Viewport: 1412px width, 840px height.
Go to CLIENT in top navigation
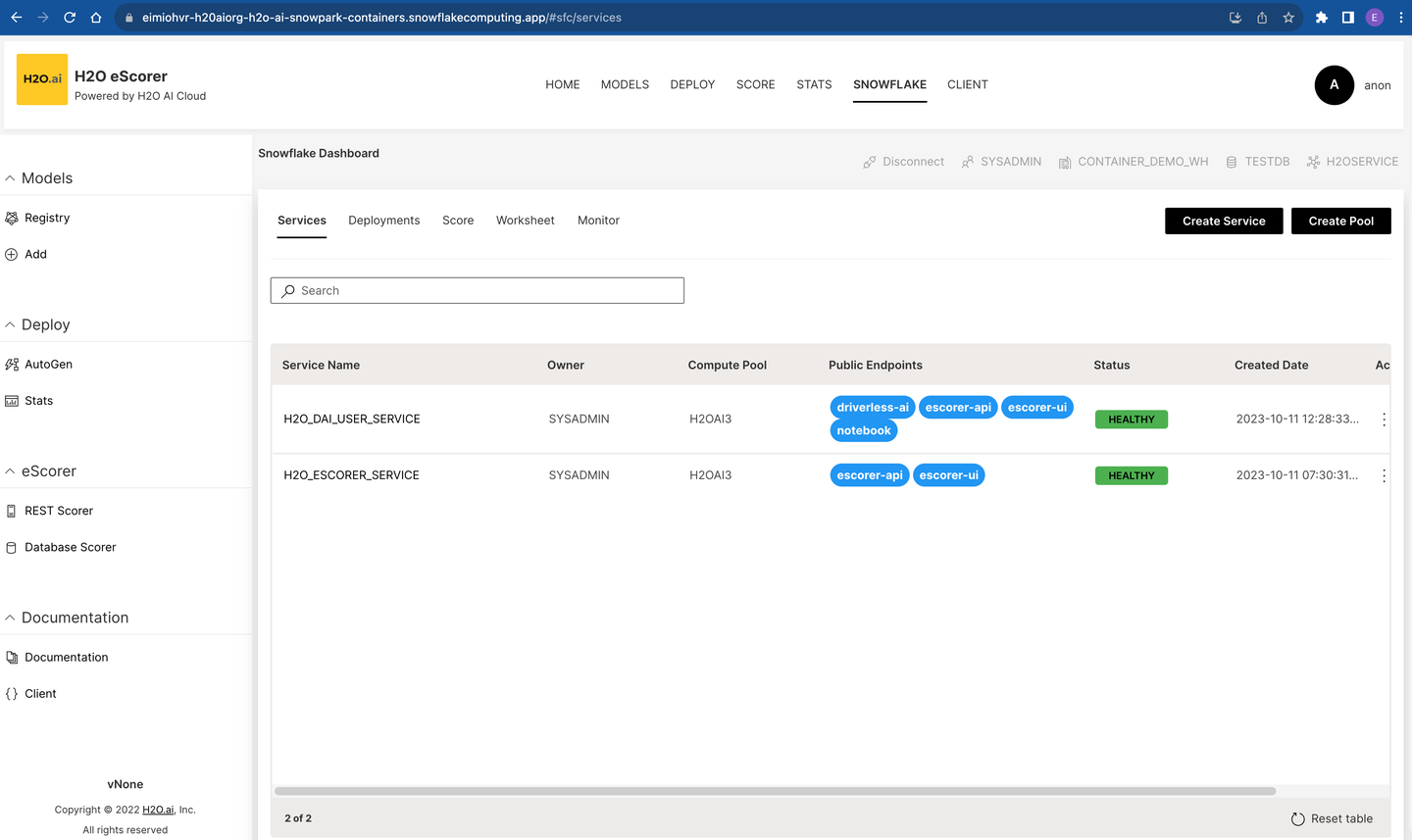point(968,84)
